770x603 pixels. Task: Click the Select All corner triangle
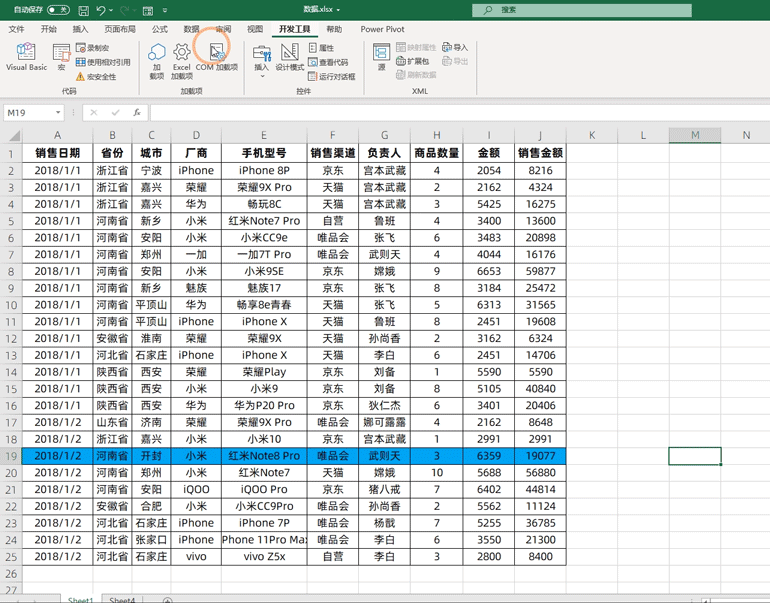click(15, 135)
